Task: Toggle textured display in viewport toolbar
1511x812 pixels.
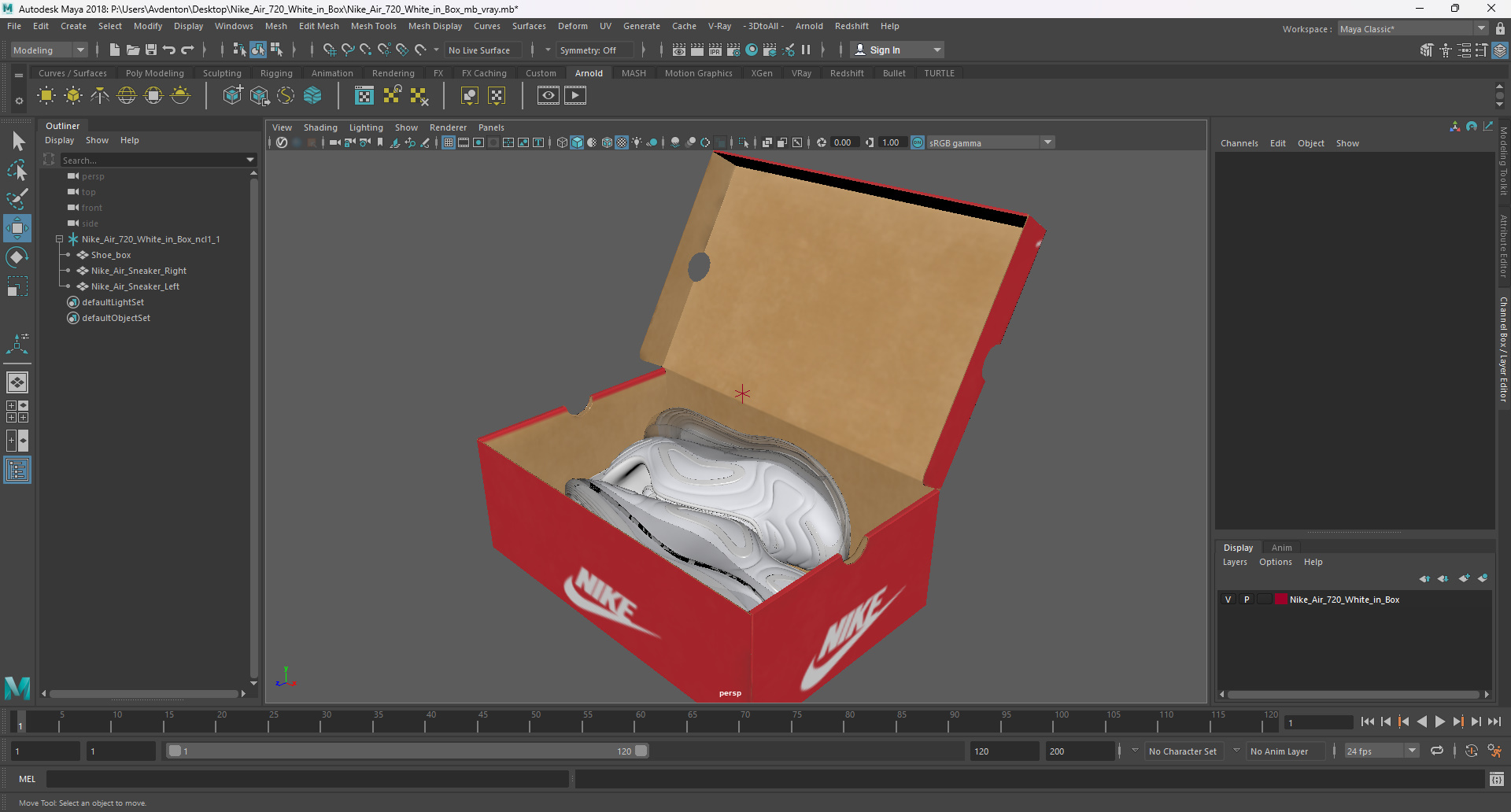Action: tap(622, 142)
